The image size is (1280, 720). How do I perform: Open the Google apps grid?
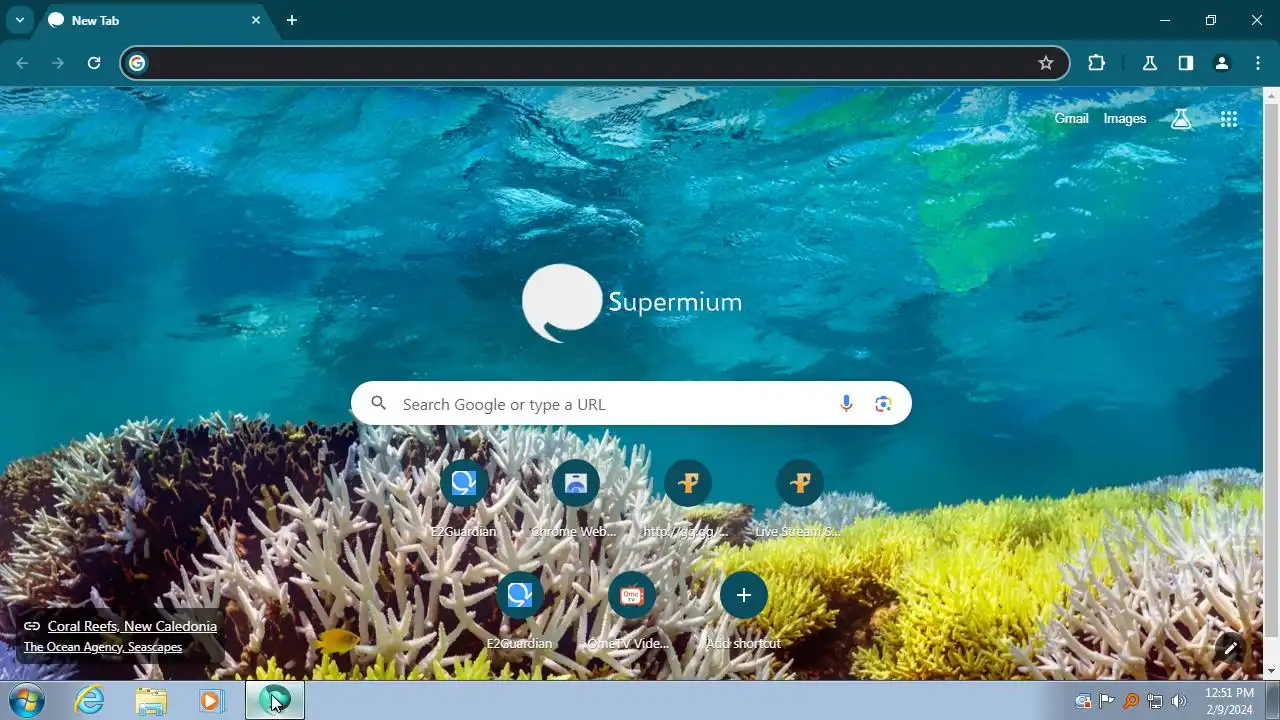click(x=1229, y=119)
